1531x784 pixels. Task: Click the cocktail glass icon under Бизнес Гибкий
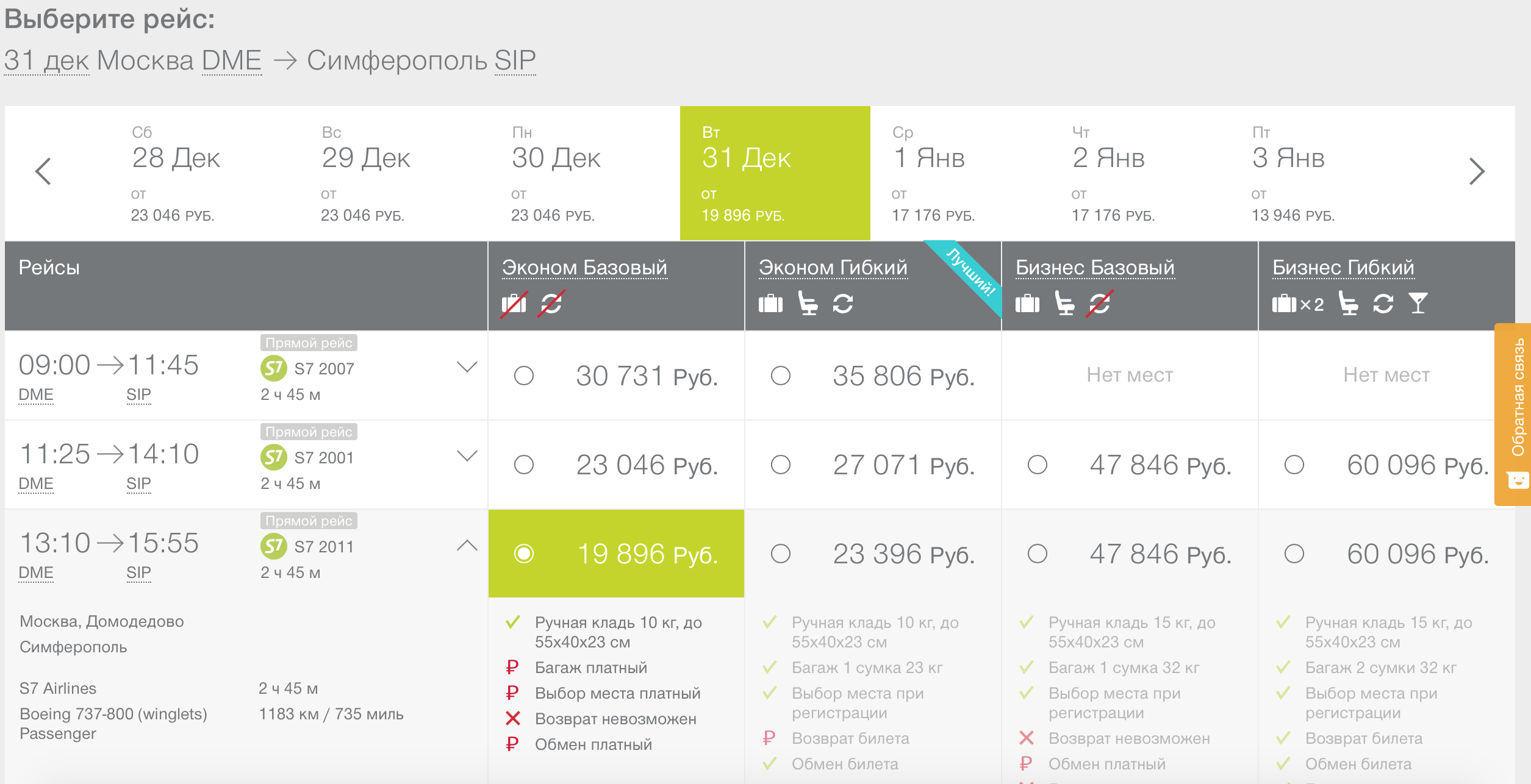point(1418,303)
